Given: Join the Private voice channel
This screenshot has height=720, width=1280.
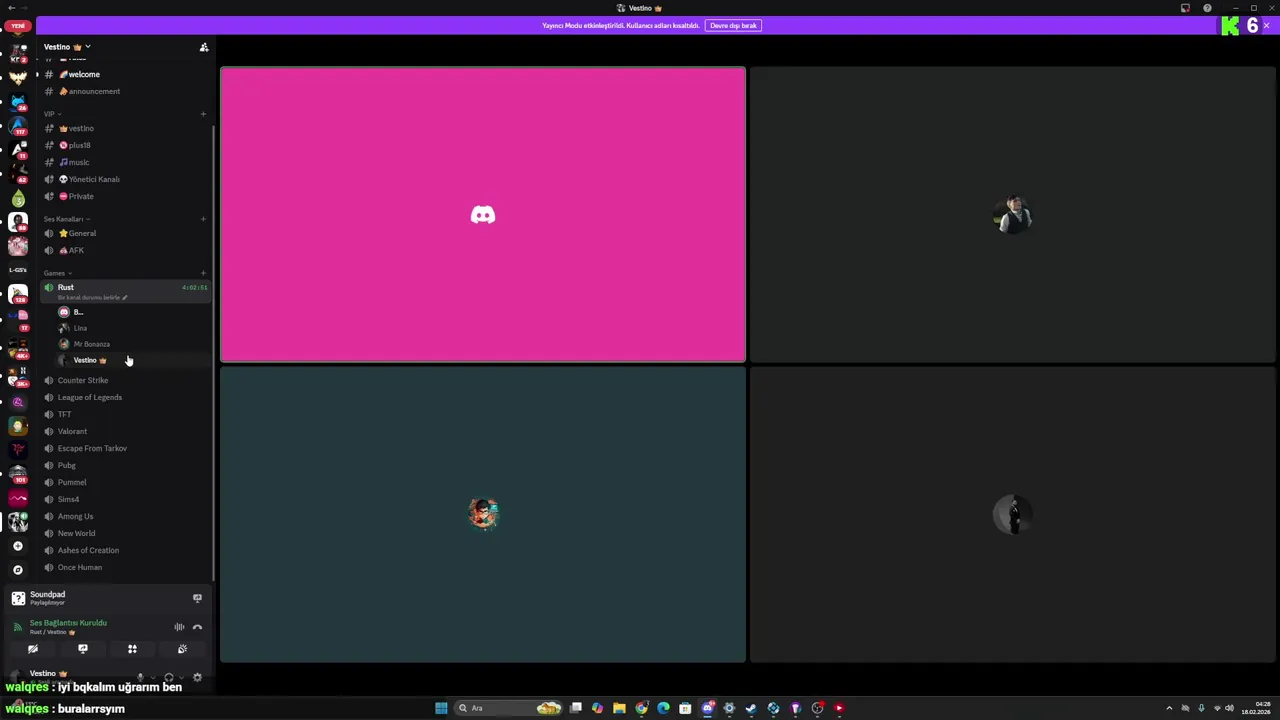Looking at the screenshot, I should coord(125,196).
